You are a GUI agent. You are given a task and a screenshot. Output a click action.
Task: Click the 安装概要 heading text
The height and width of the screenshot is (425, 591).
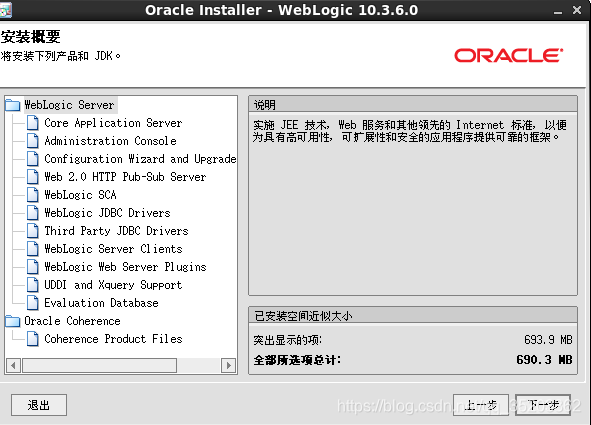tap(31, 37)
